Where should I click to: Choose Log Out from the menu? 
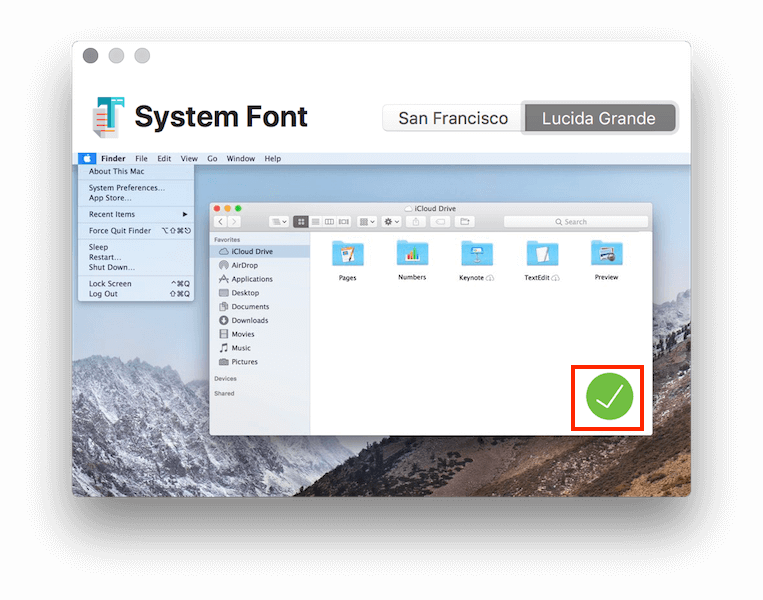(x=136, y=294)
